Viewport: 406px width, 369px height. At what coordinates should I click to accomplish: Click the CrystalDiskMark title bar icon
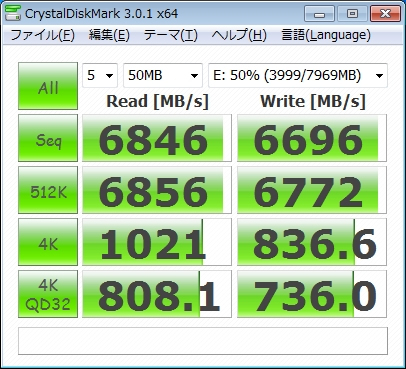coord(13,13)
